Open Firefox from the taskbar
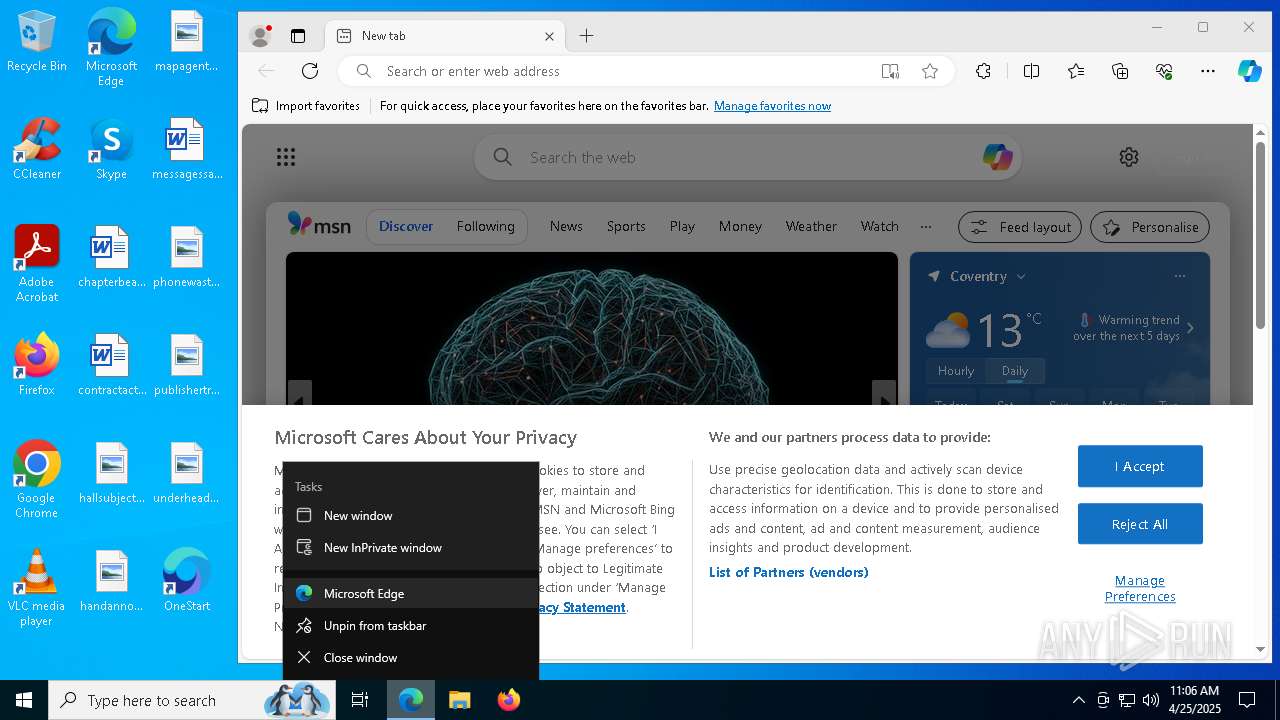Screen dimensions: 1280x720 coord(509,700)
